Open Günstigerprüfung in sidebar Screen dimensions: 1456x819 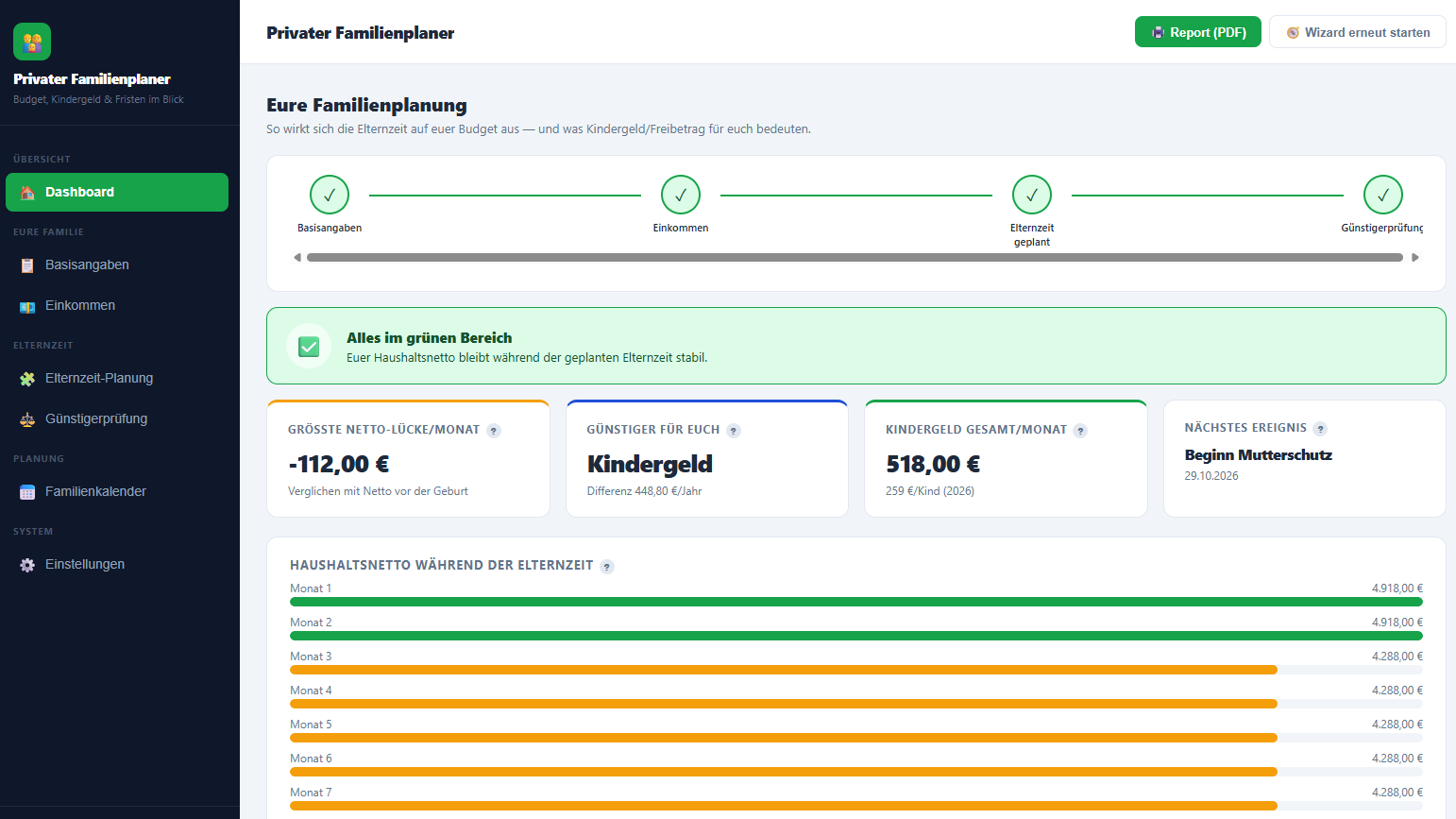[117, 418]
